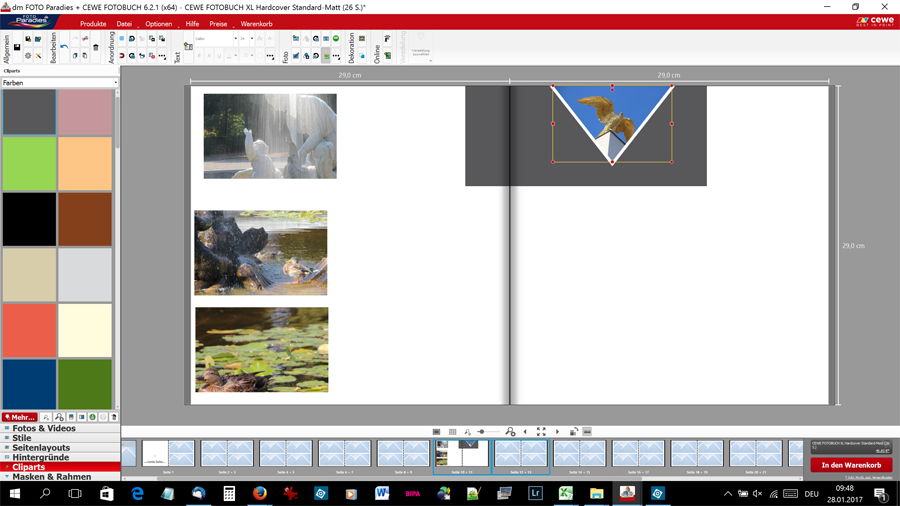Open the font name dropdown
Image resolution: width=900 pixels, height=506 pixels.
click(x=215, y=39)
